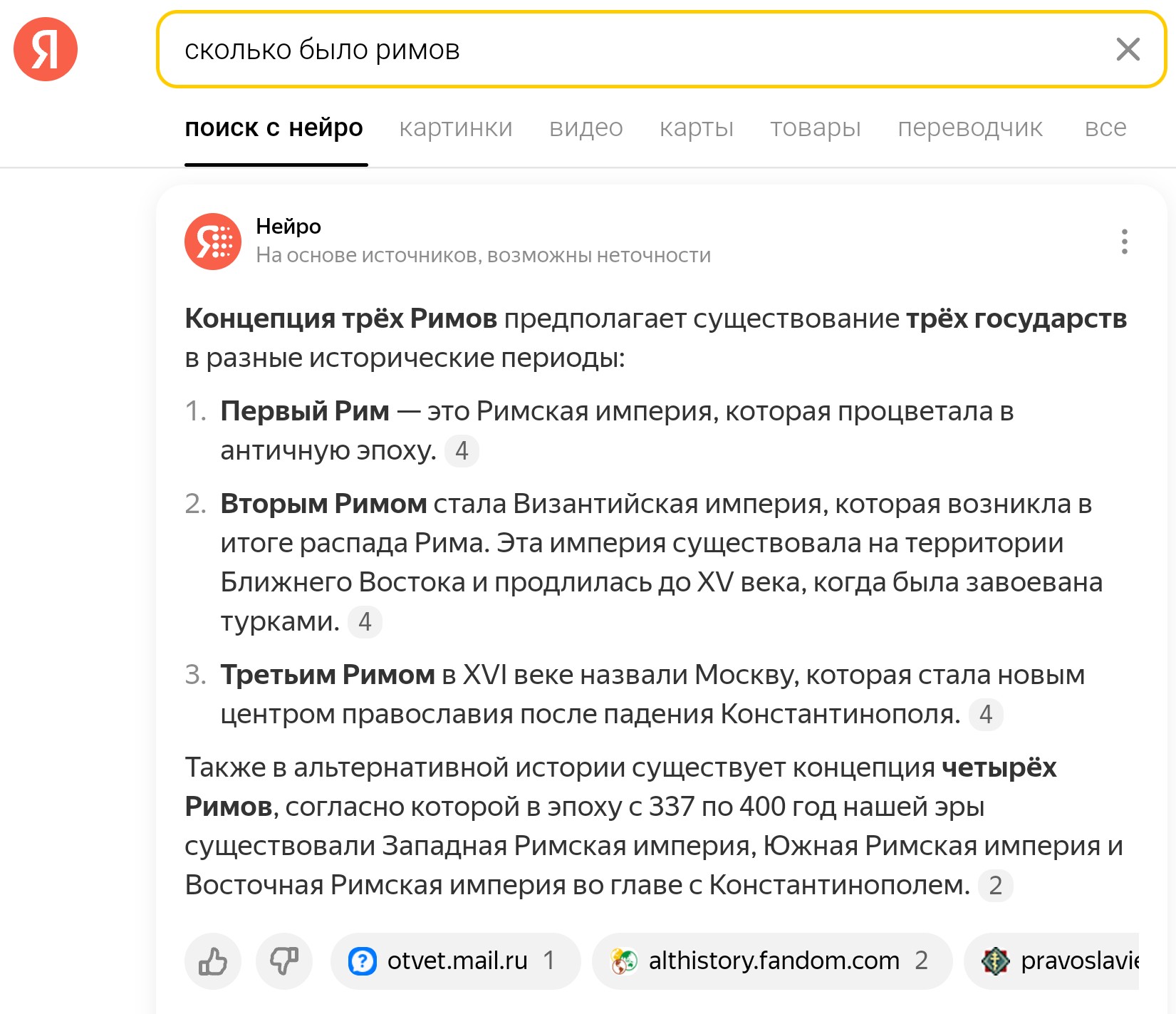This screenshot has height=1014, width=1176.
Task: Open the althistory.fandom.com source chip
Action: pos(772,961)
